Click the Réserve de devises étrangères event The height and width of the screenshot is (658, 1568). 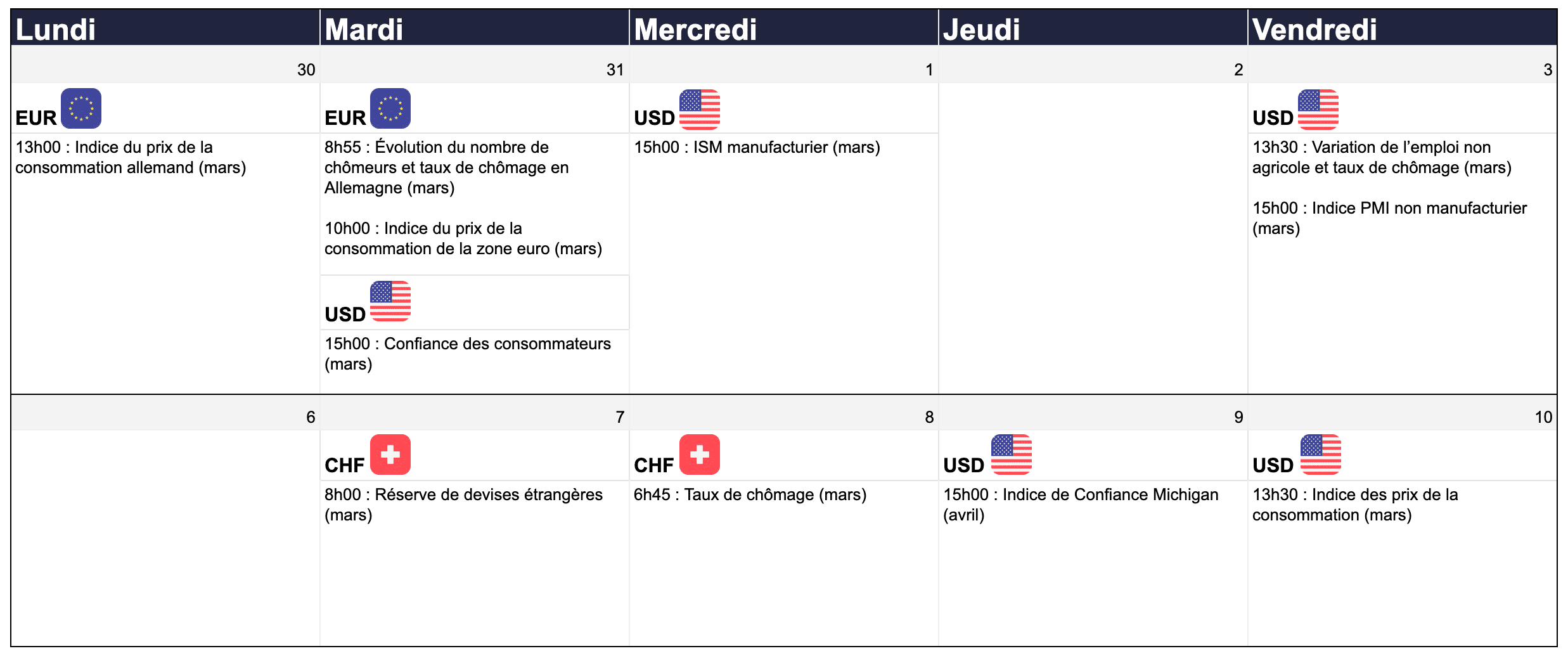coord(463,505)
